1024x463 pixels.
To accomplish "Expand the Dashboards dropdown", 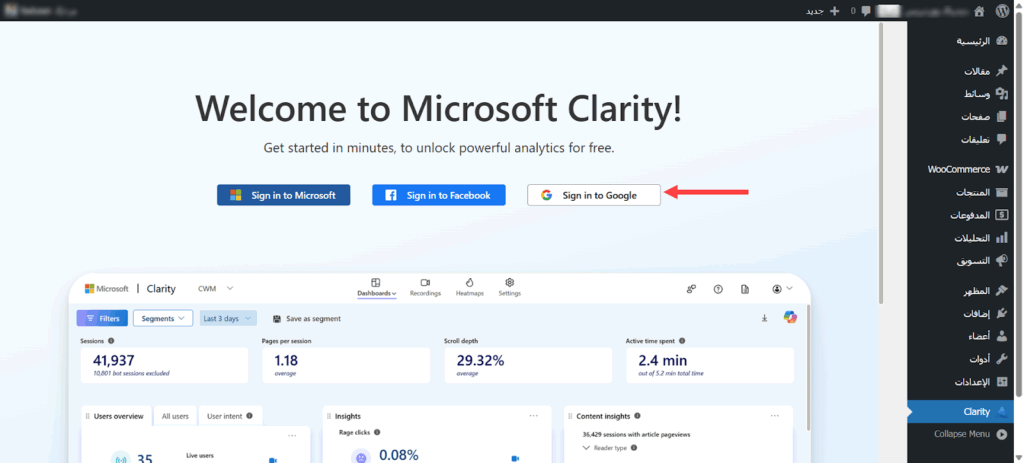I will [376, 288].
